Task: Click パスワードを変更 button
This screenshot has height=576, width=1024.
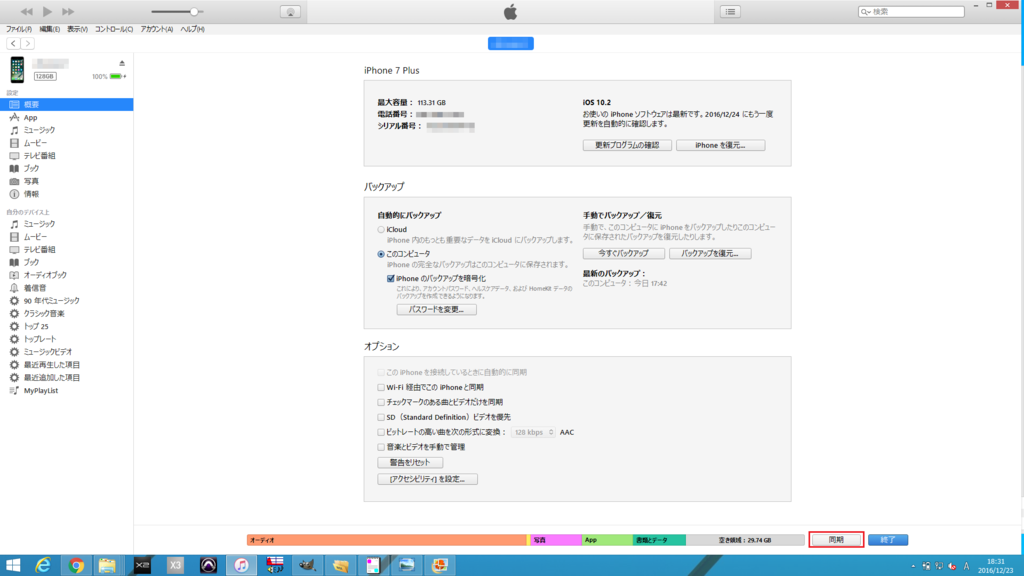Action: click(436, 310)
